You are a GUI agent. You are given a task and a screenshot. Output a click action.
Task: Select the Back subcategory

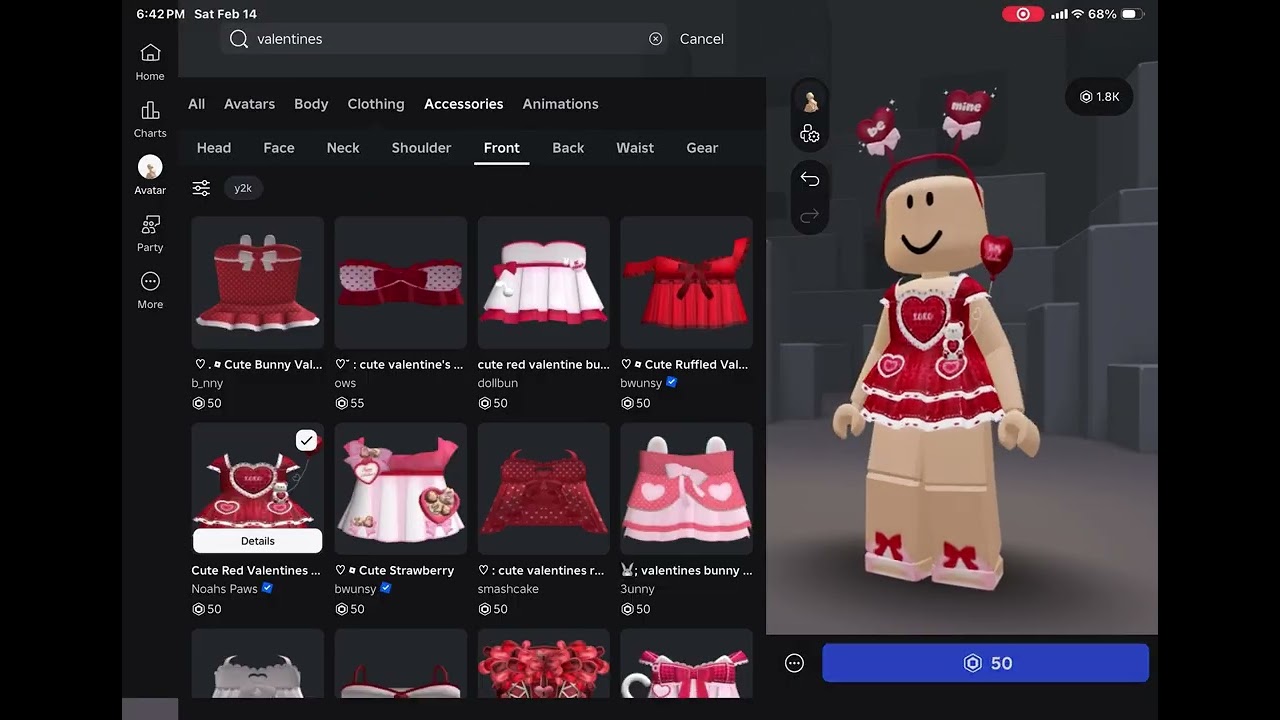(568, 148)
